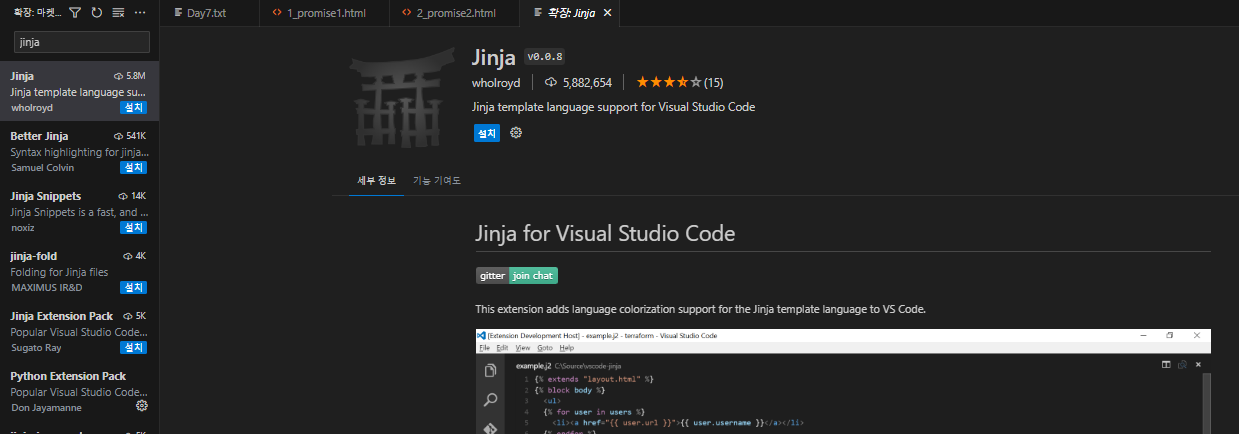Open publisher wholroyd link
This screenshot has height=434, width=1239.
tap(496, 82)
